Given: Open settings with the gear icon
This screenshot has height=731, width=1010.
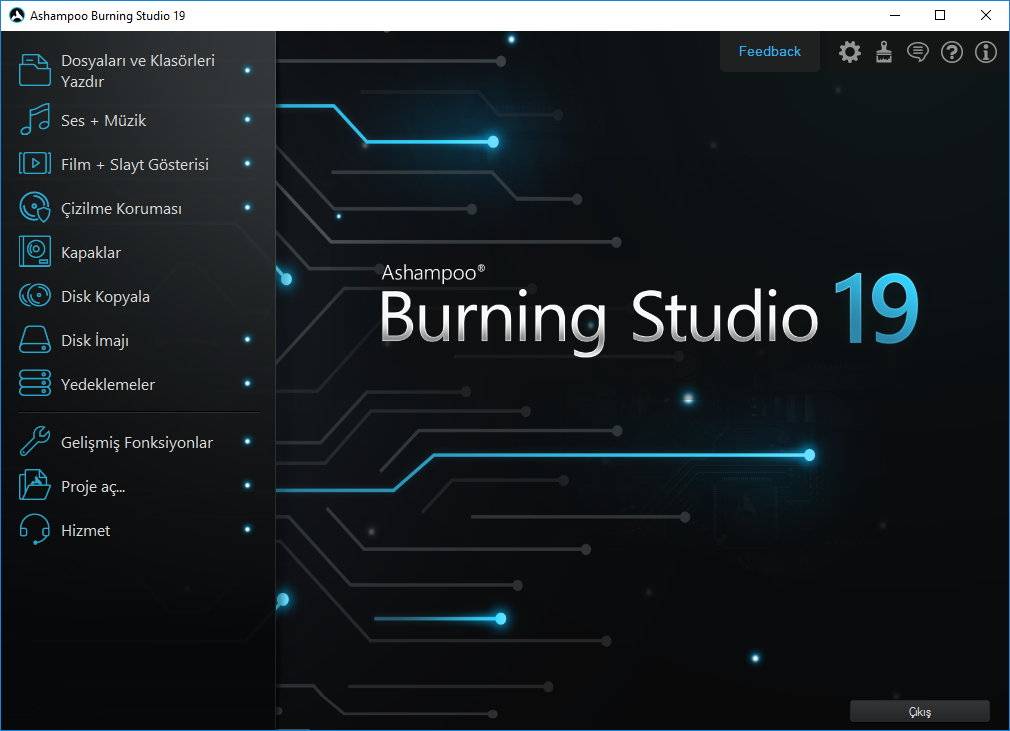Looking at the screenshot, I should [x=849, y=52].
